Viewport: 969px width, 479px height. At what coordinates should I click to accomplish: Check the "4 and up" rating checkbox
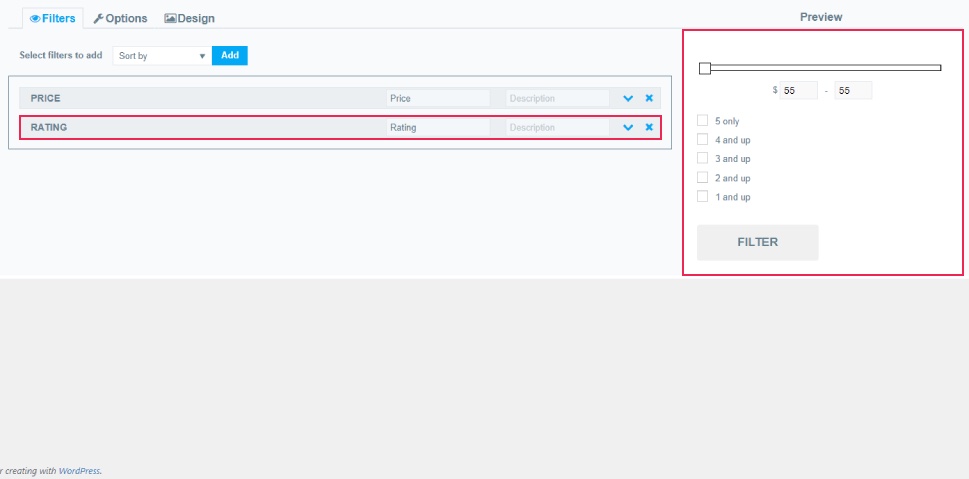pos(702,139)
